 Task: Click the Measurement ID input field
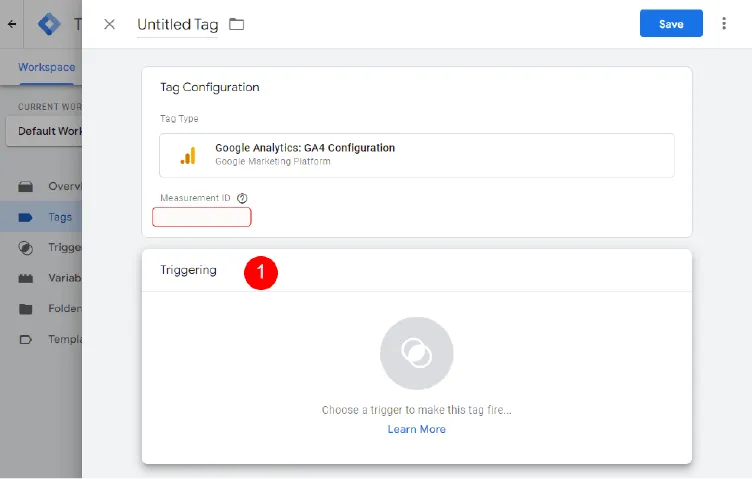(201, 217)
